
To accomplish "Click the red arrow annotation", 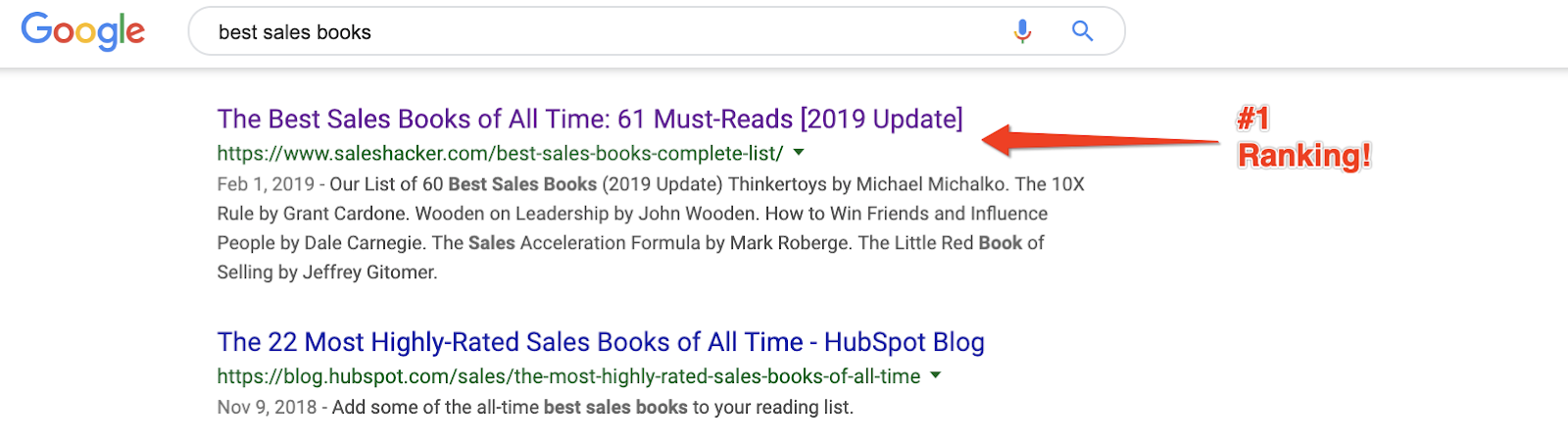I will click(1098, 139).
